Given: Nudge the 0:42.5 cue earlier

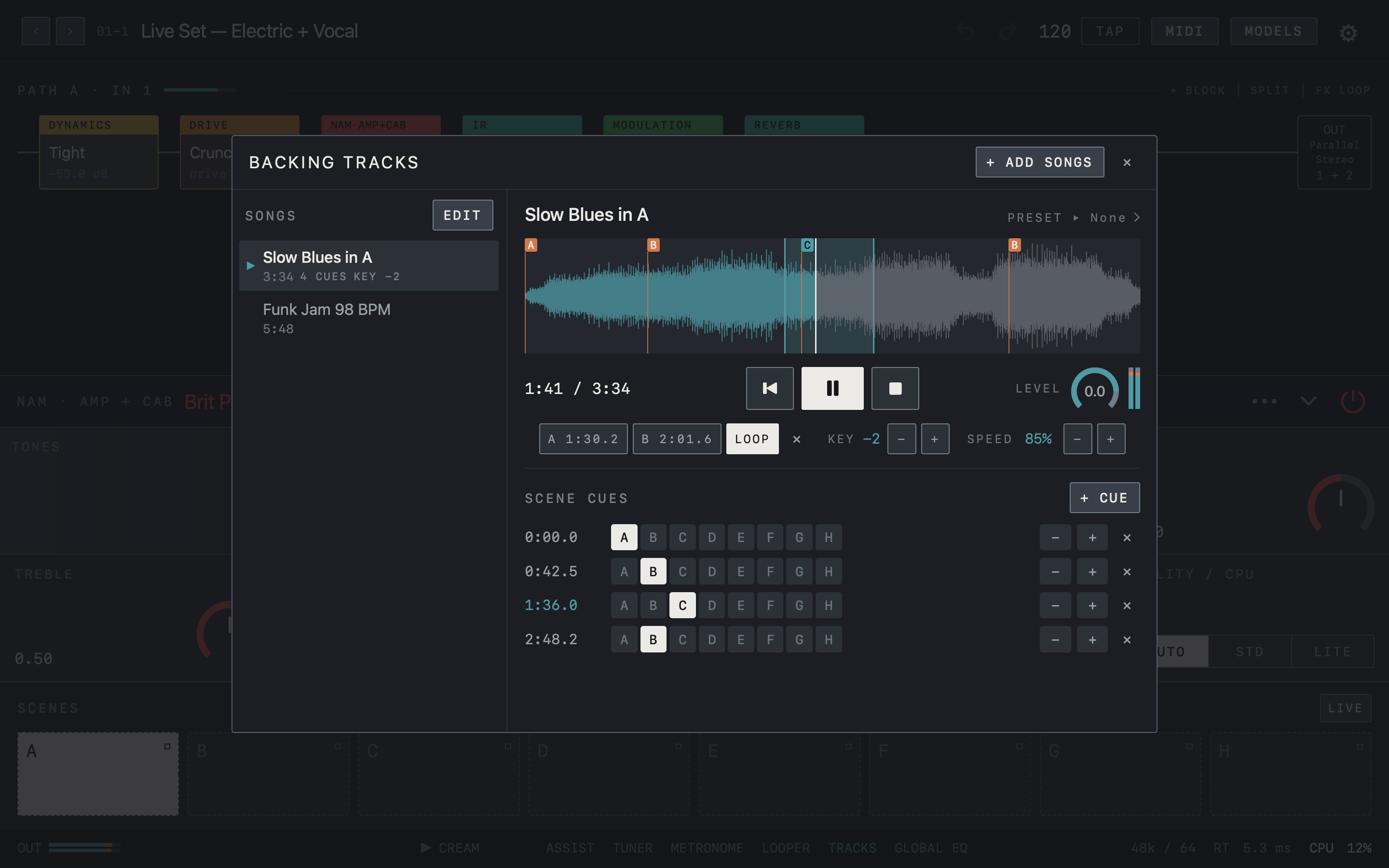Looking at the screenshot, I should [1055, 572].
